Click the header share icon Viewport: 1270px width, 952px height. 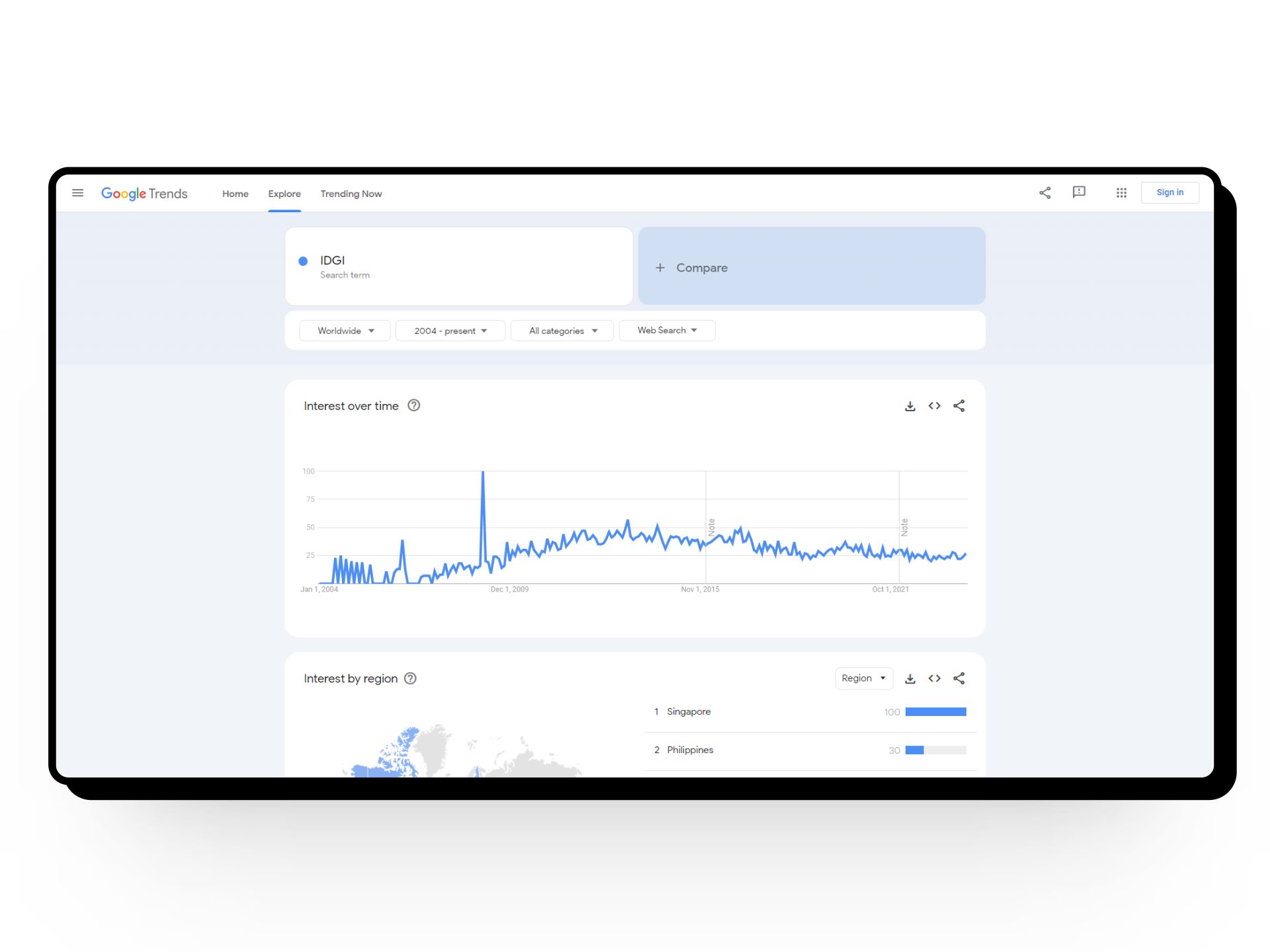1045,193
